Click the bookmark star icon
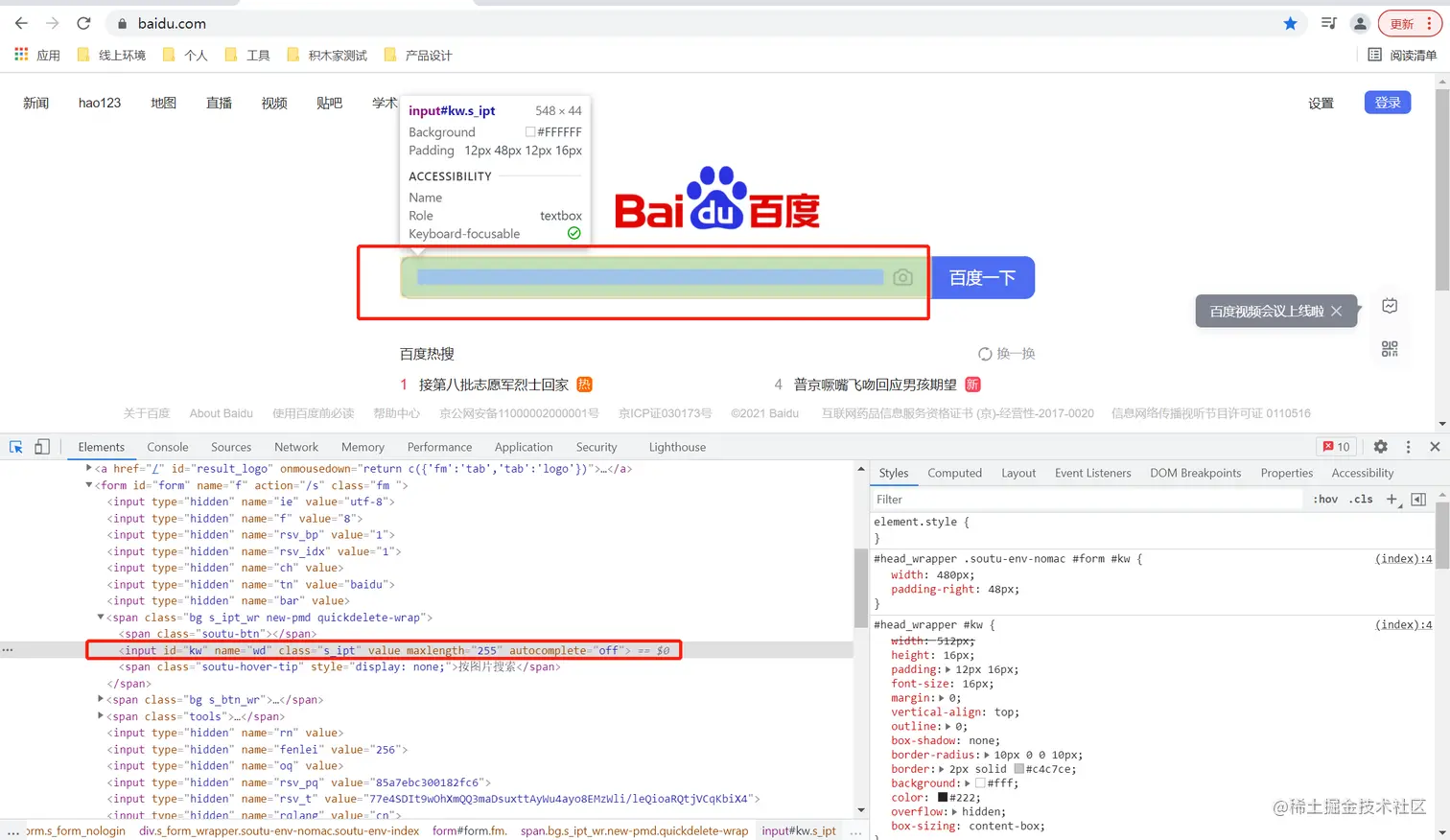The image size is (1450, 840). 1290,23
